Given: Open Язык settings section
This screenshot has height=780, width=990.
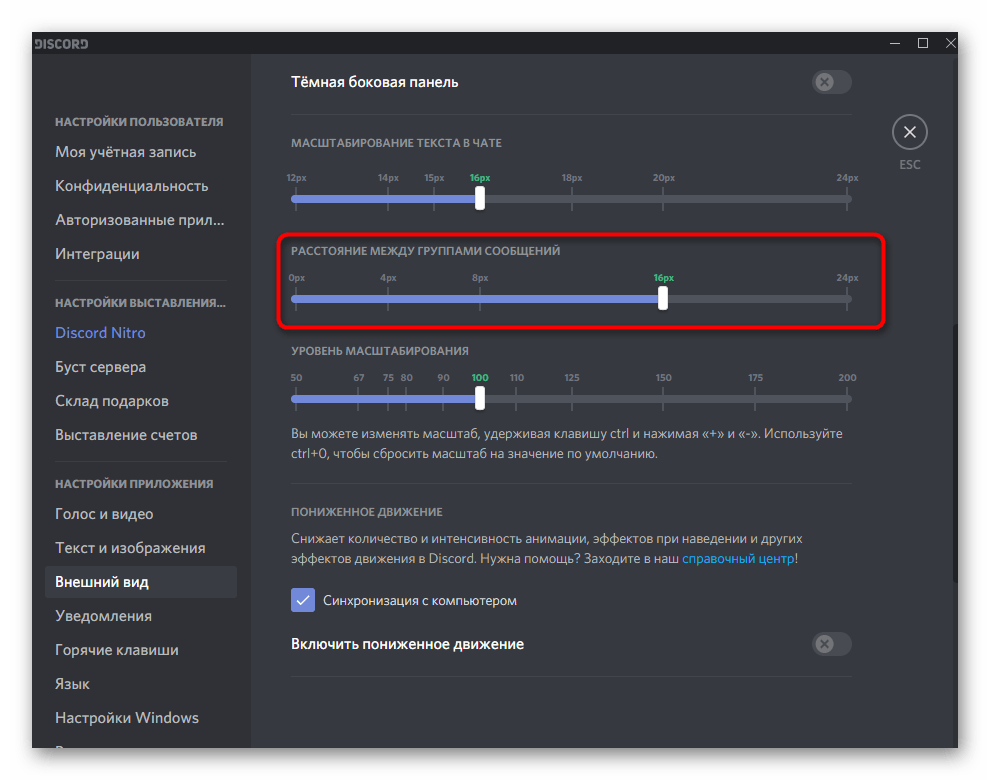Looking at the screenshot, I should point(73,684).
